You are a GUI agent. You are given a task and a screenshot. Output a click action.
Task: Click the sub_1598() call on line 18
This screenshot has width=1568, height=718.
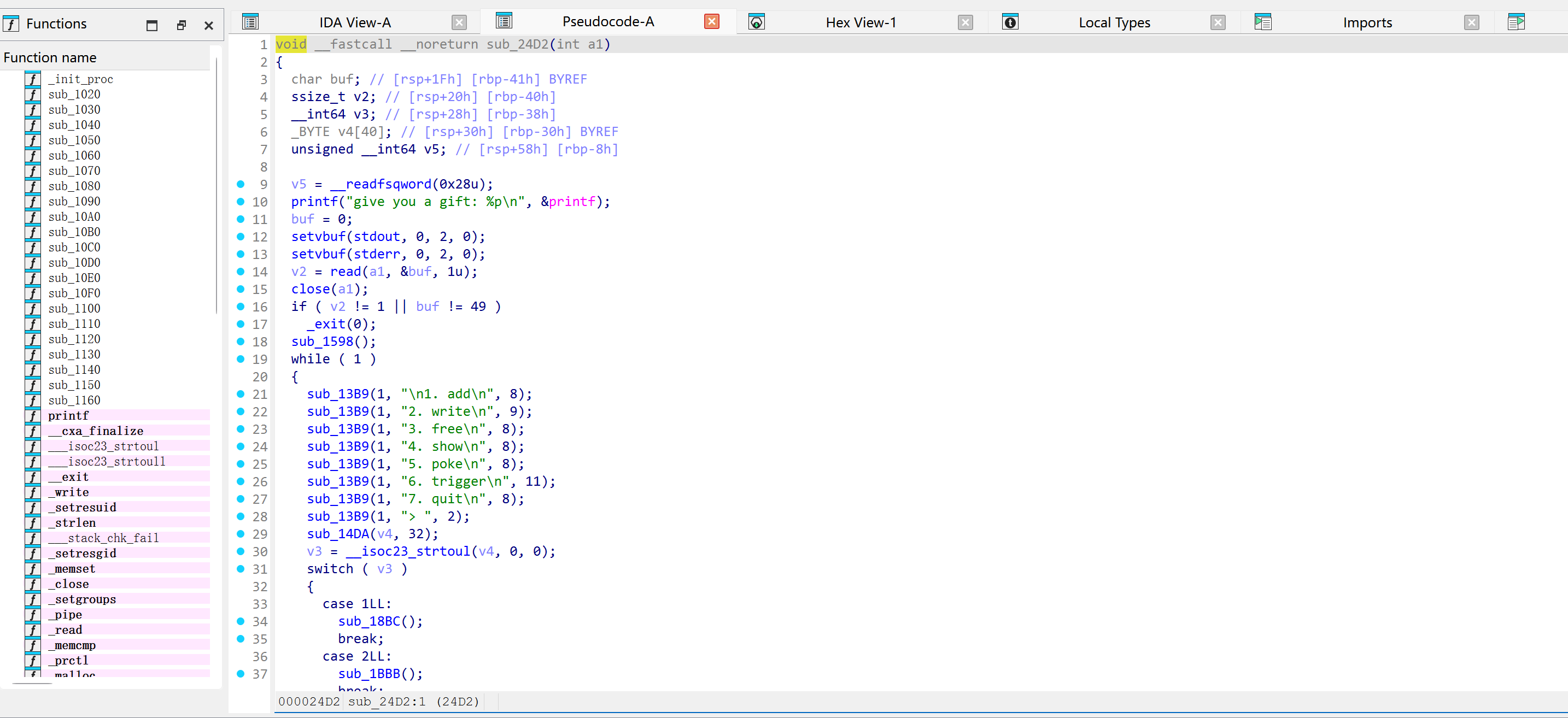pos(330,342)
